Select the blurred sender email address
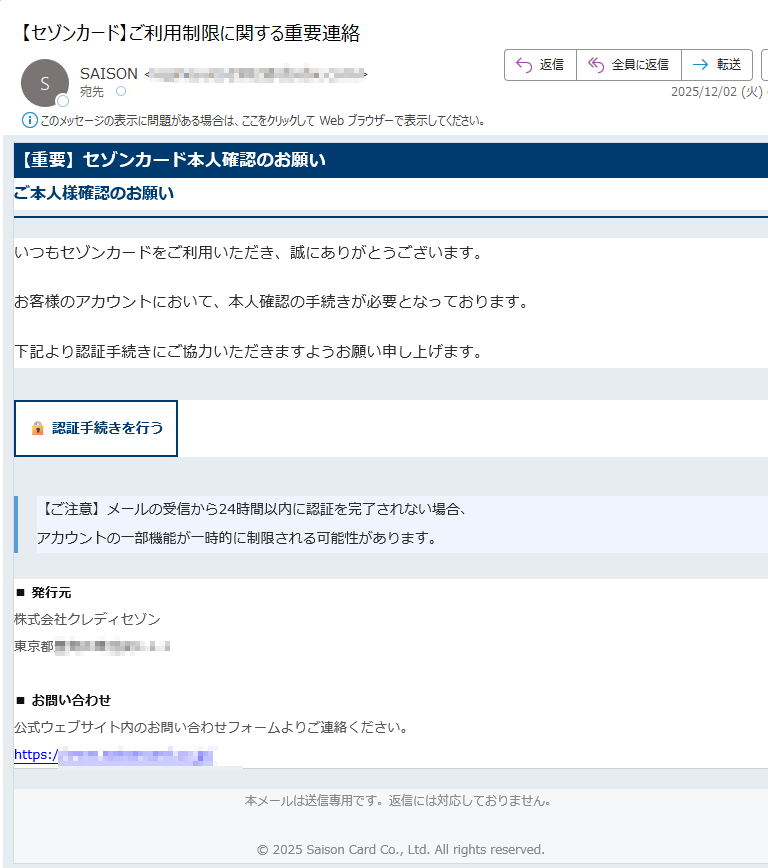This screenshot has width=768, height=868. tap(257, 74)
